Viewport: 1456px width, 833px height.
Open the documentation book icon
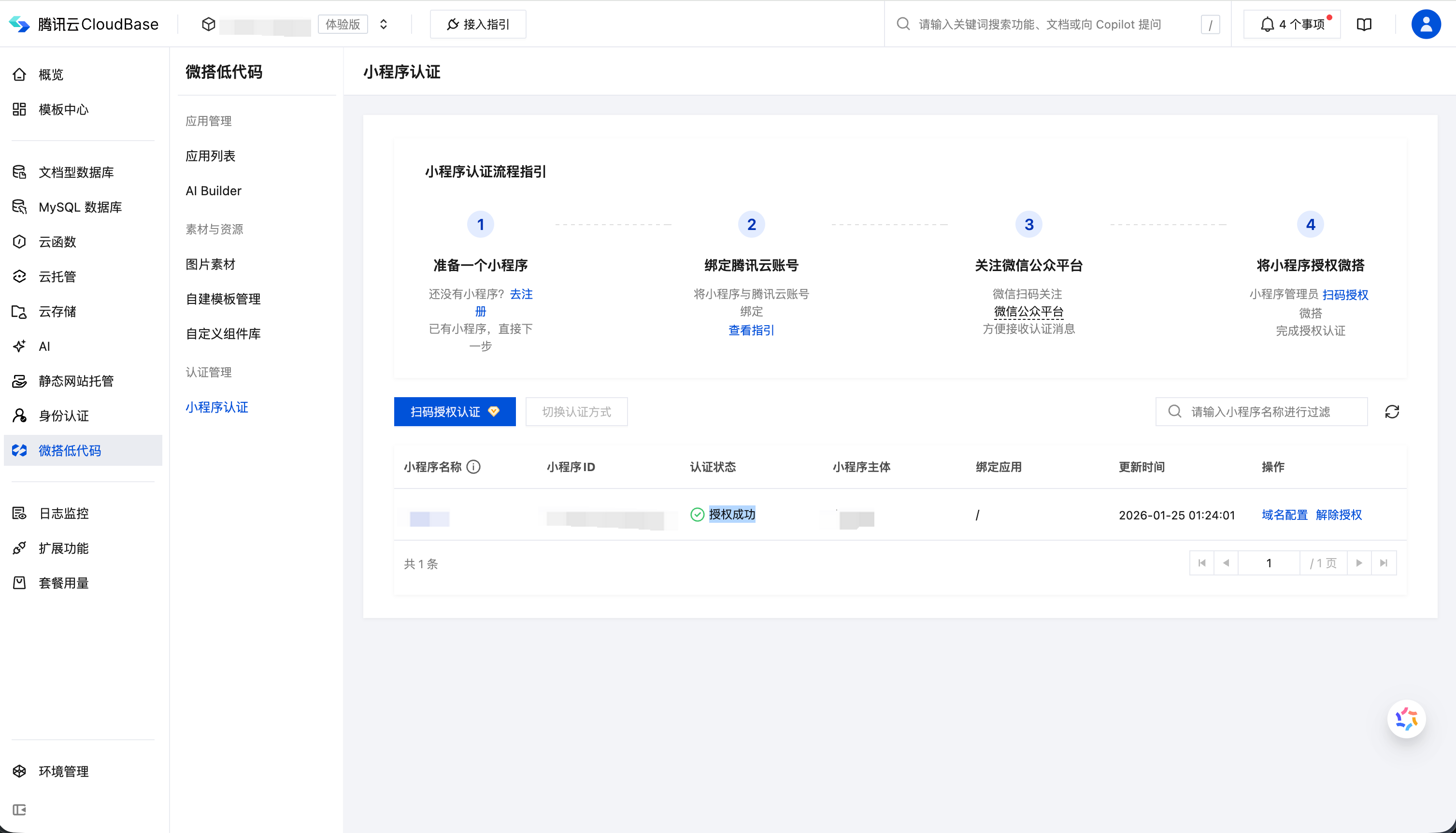(1365, 24)
